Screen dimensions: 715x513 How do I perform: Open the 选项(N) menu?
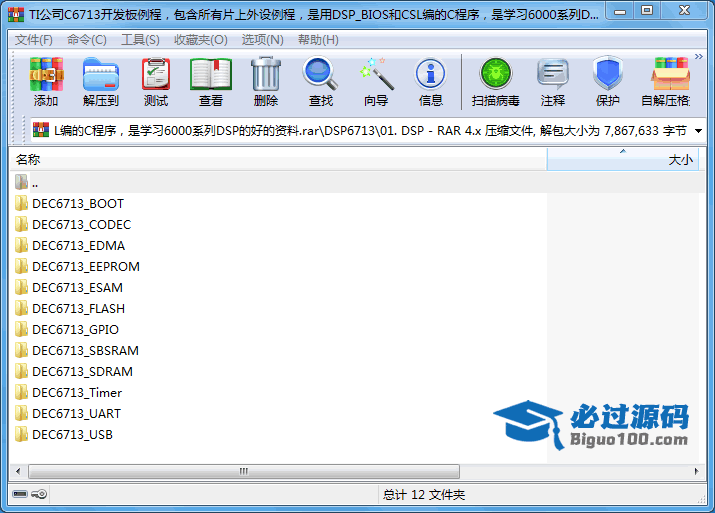pos(263,40)
